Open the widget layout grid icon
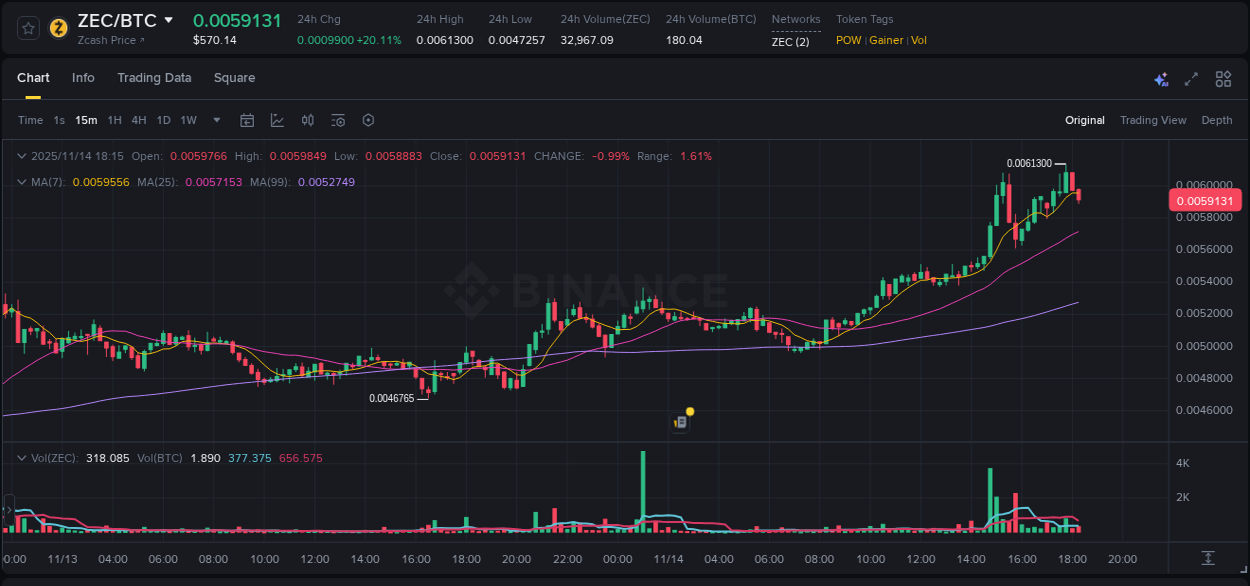This screenshot has width=1250, height=586. [1223, 78]
